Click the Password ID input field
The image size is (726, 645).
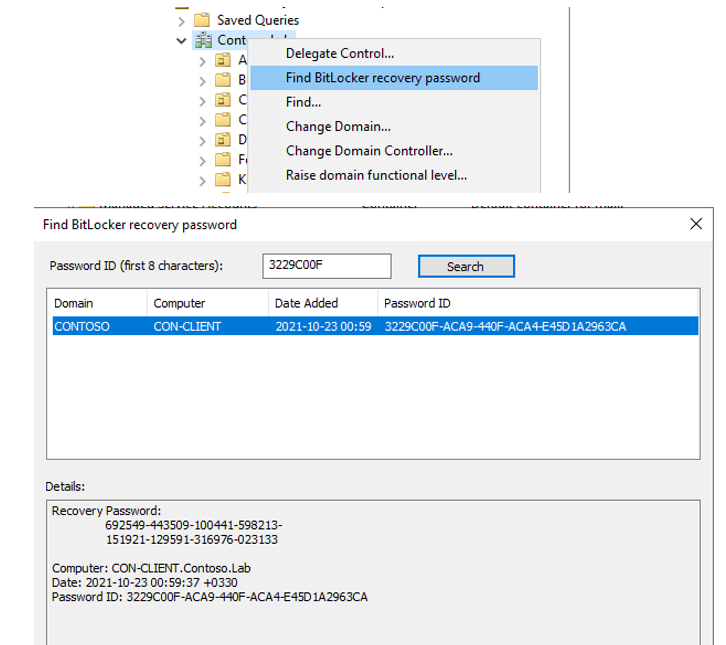[x=325, y=266]
